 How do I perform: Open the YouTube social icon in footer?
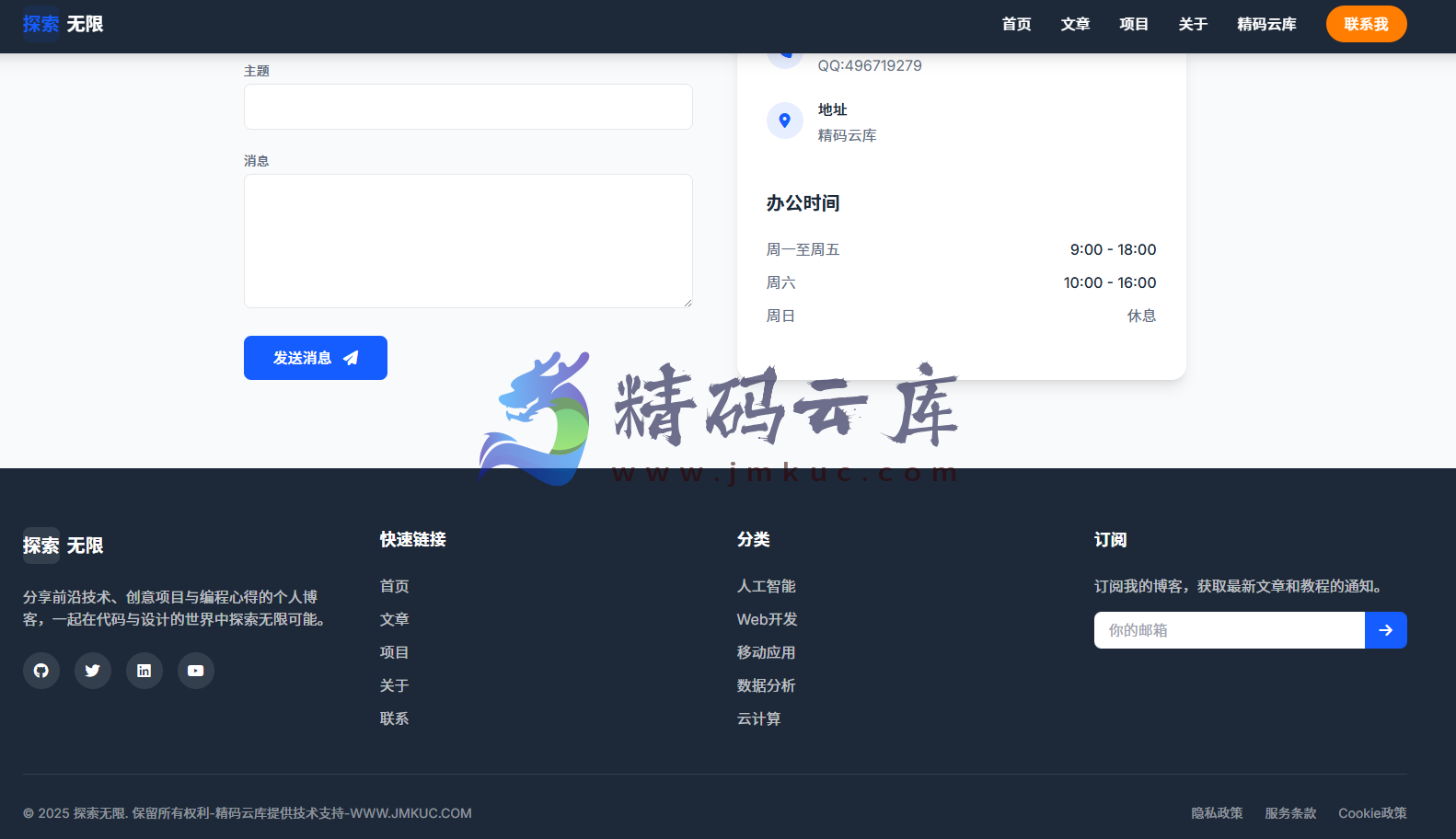196,671
